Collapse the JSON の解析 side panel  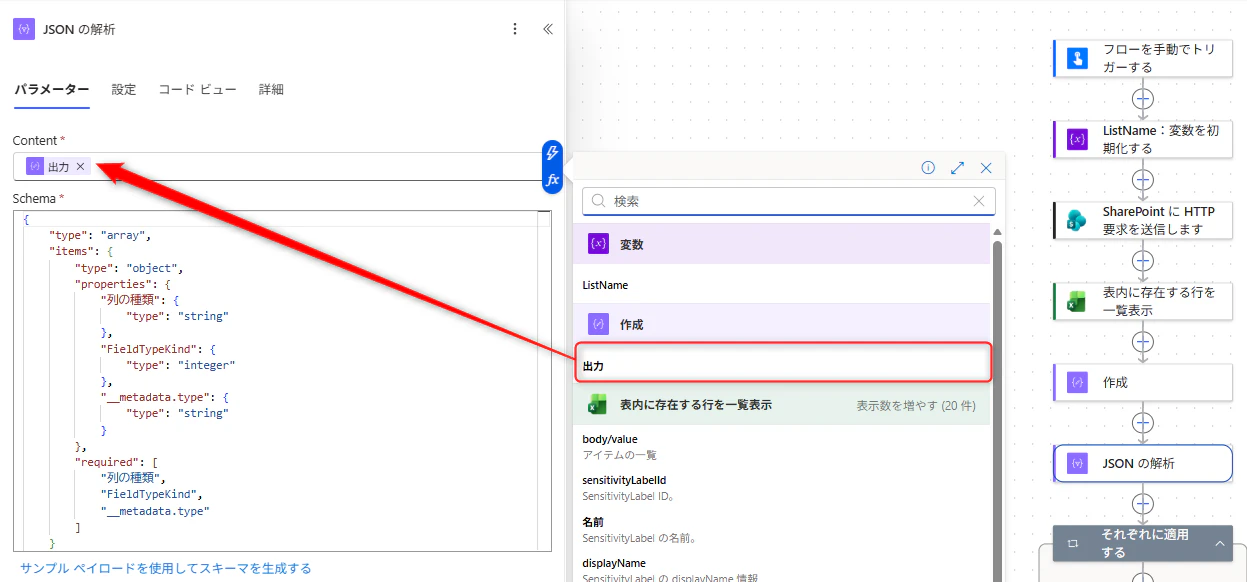548,29
